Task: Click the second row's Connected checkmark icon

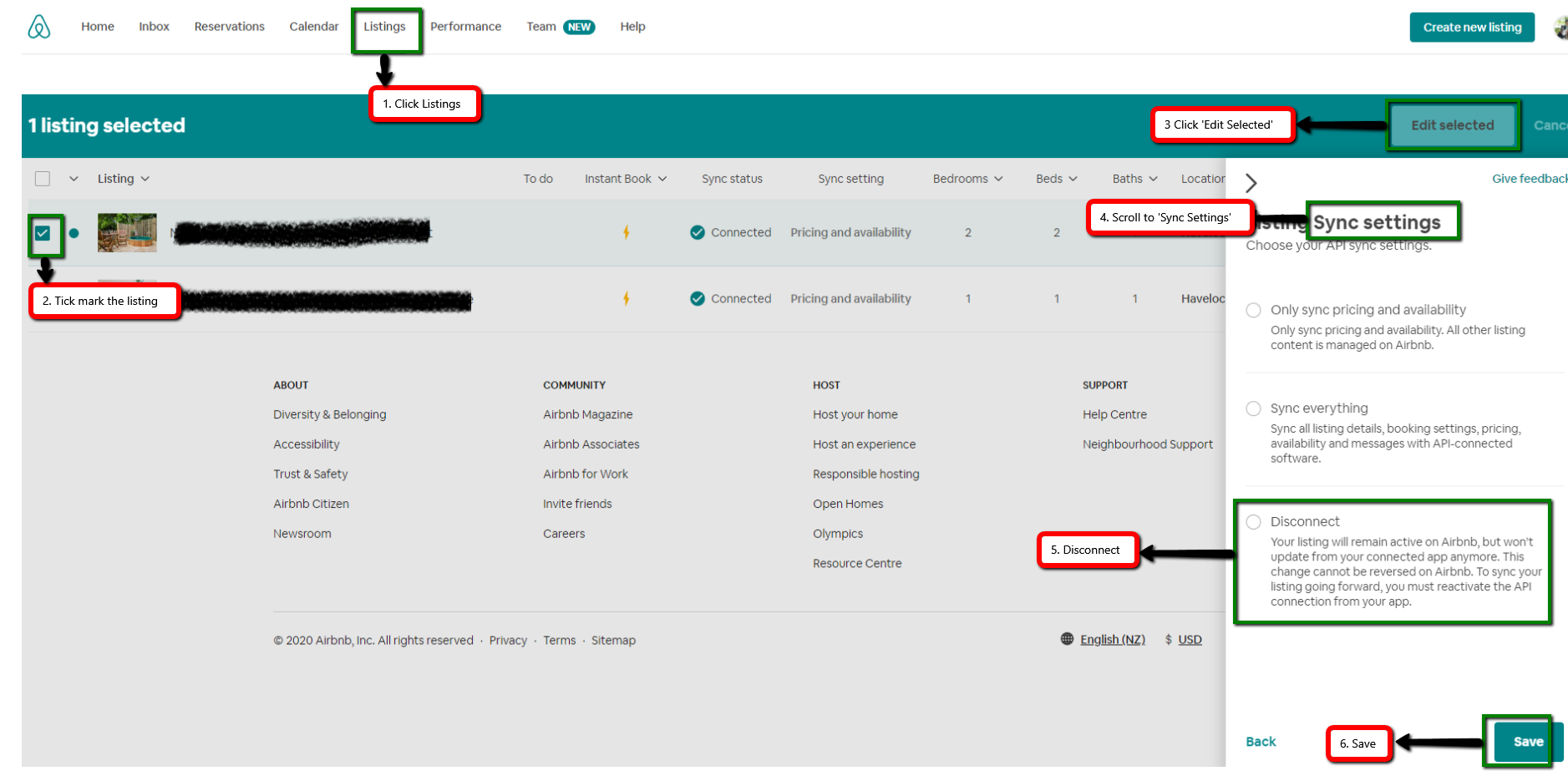Action: pyautogui.click(x=698, y=298)
